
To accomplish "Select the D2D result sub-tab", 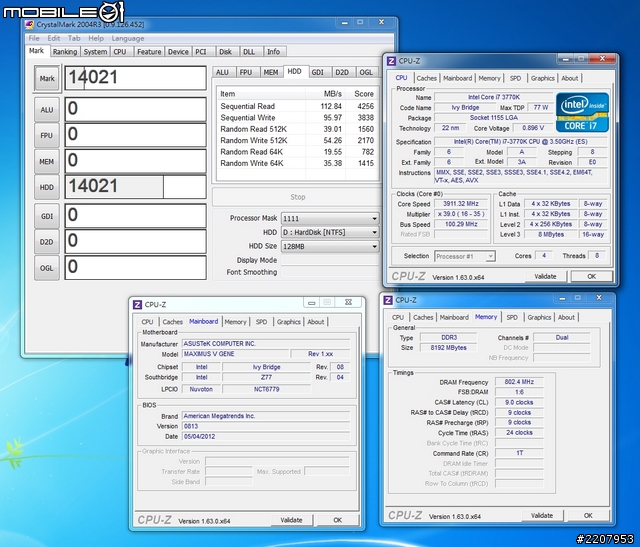I will (x=342, y=72).
